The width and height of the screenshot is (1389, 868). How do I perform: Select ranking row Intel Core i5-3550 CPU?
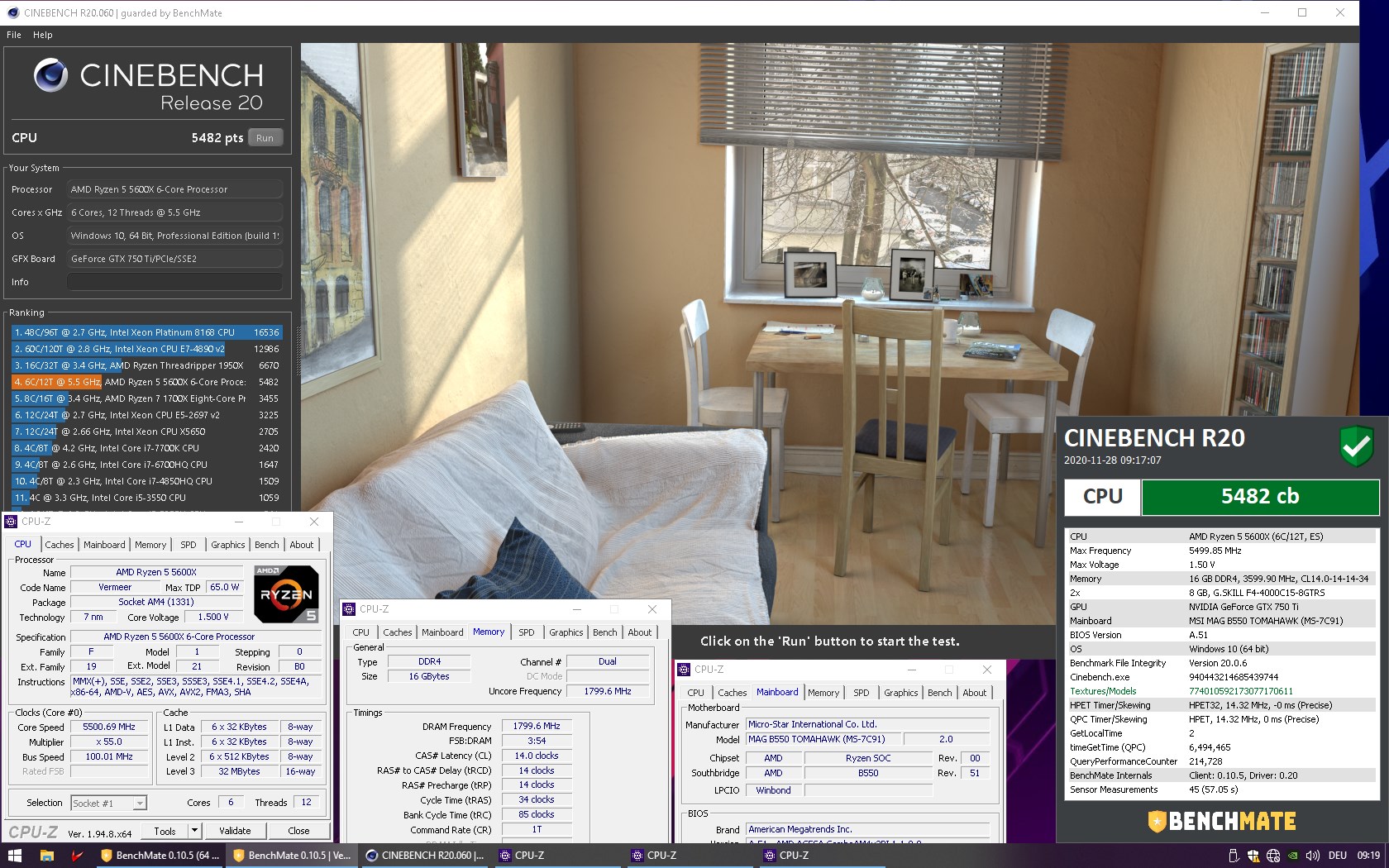tap(146, 498)
